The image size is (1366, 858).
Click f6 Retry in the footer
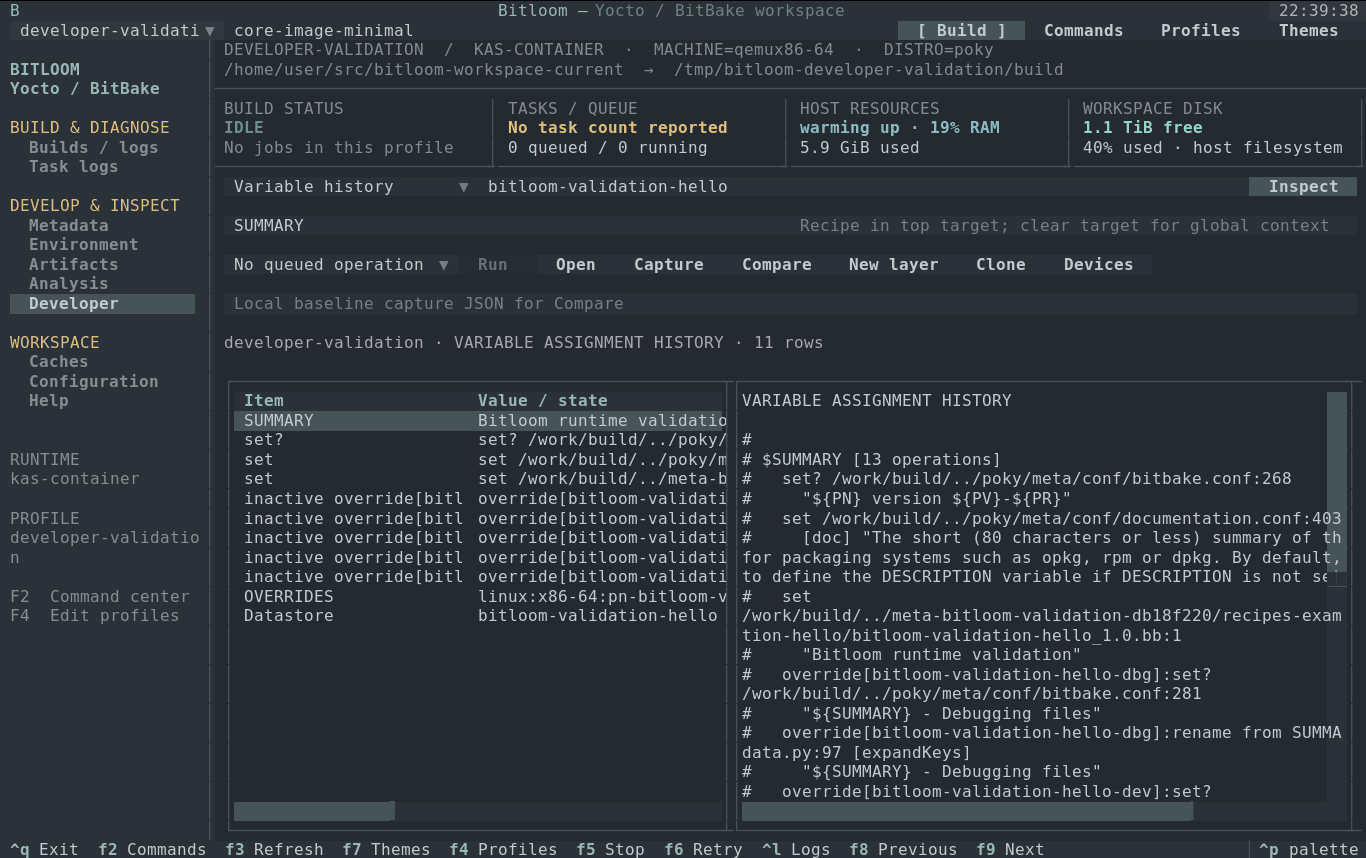point(703,850)
